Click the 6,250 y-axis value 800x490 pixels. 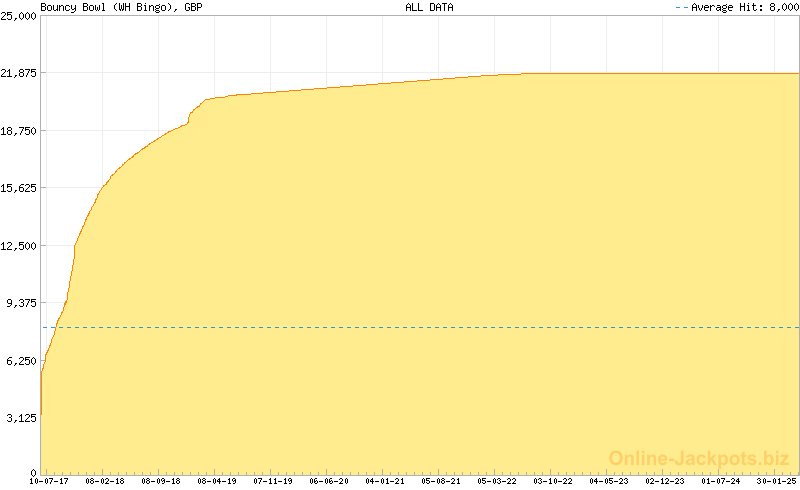pos(22,361)
